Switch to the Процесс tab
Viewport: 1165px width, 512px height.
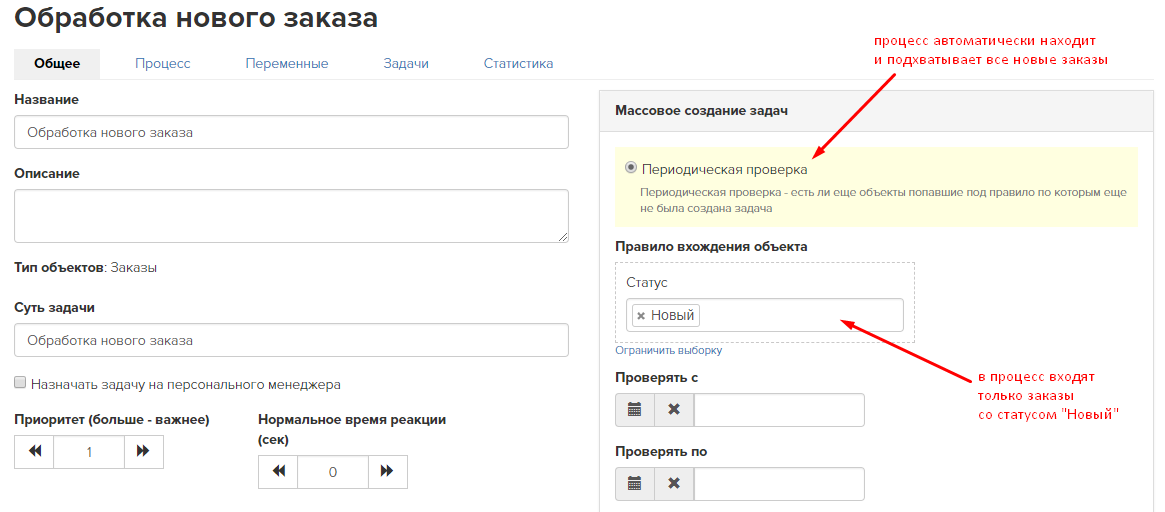(163, 64)
